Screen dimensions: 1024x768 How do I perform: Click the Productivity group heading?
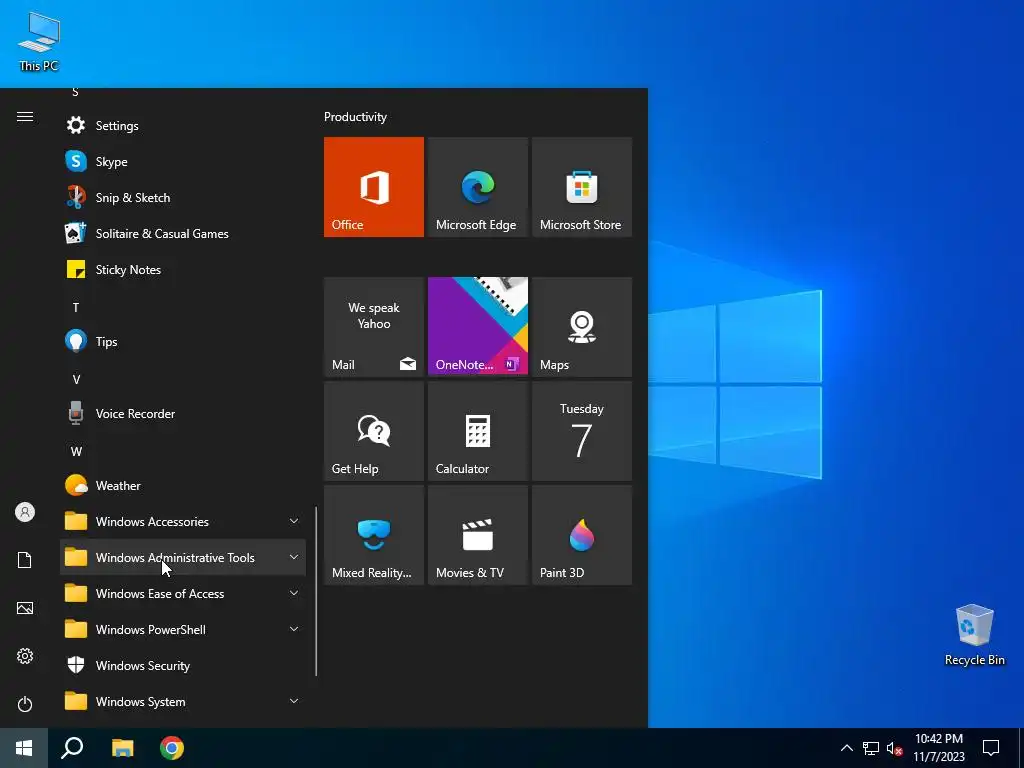point(355,117)
